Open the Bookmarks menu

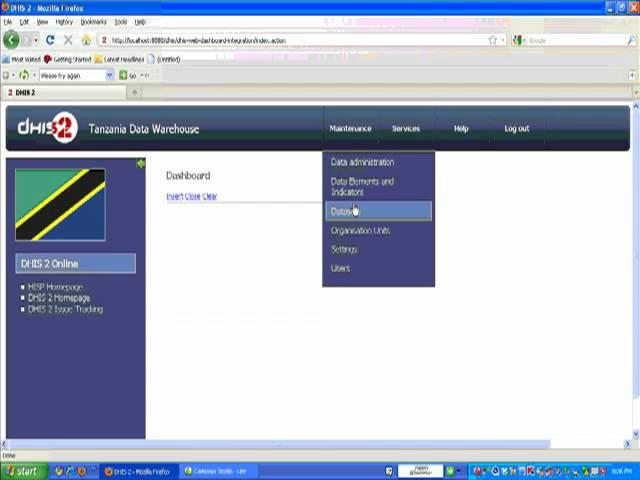coord(93,22)
